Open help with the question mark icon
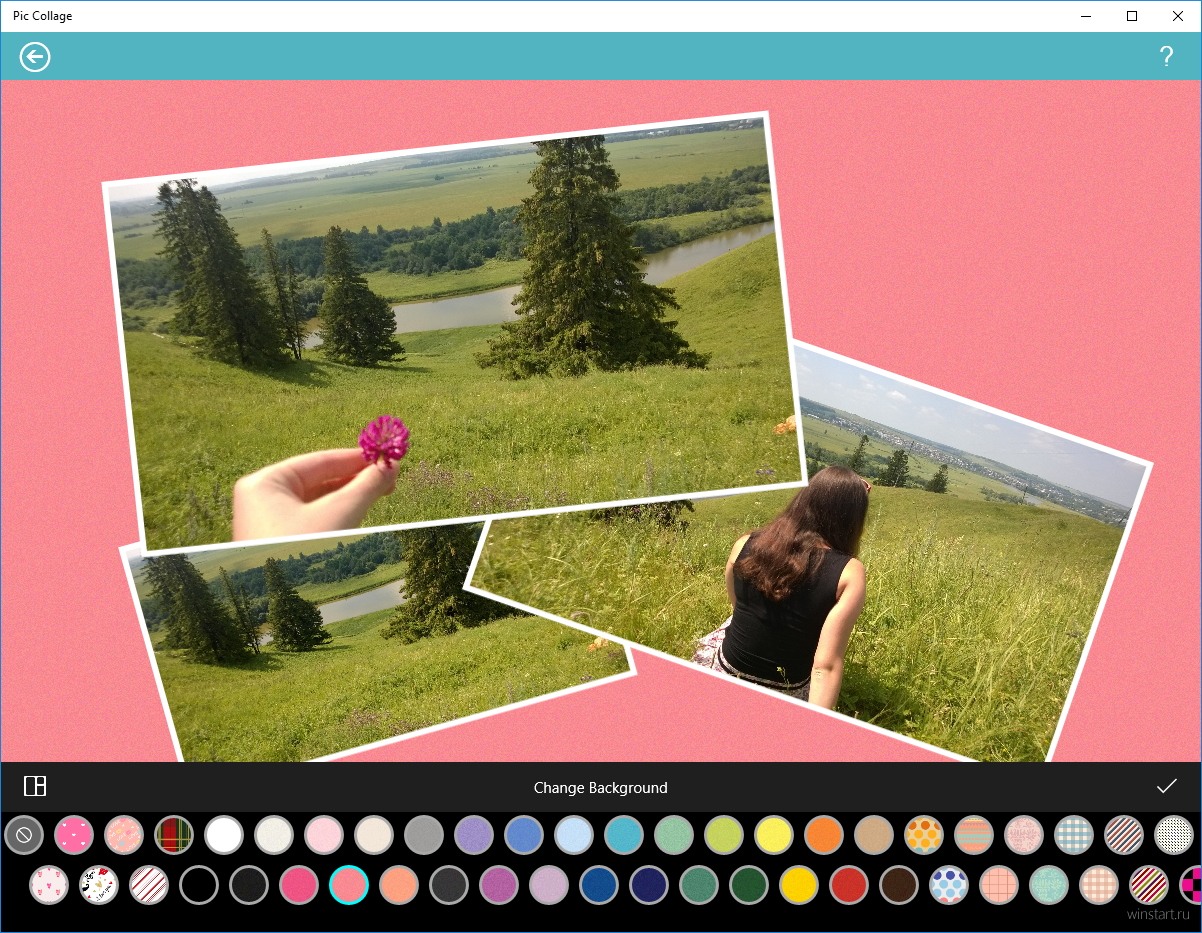This screenshot has height=933, width=1202. 1166,57
